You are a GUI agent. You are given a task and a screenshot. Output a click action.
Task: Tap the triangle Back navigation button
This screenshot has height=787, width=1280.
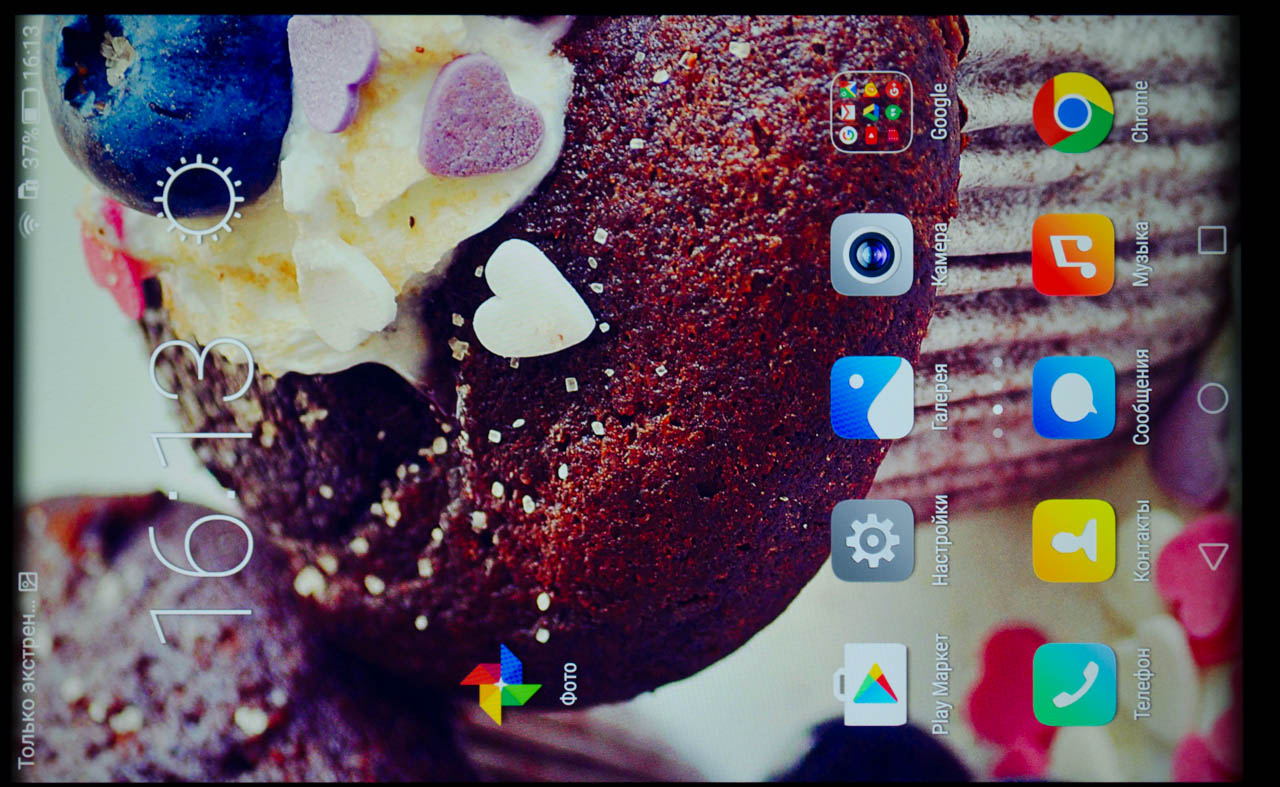[1212, 556]
